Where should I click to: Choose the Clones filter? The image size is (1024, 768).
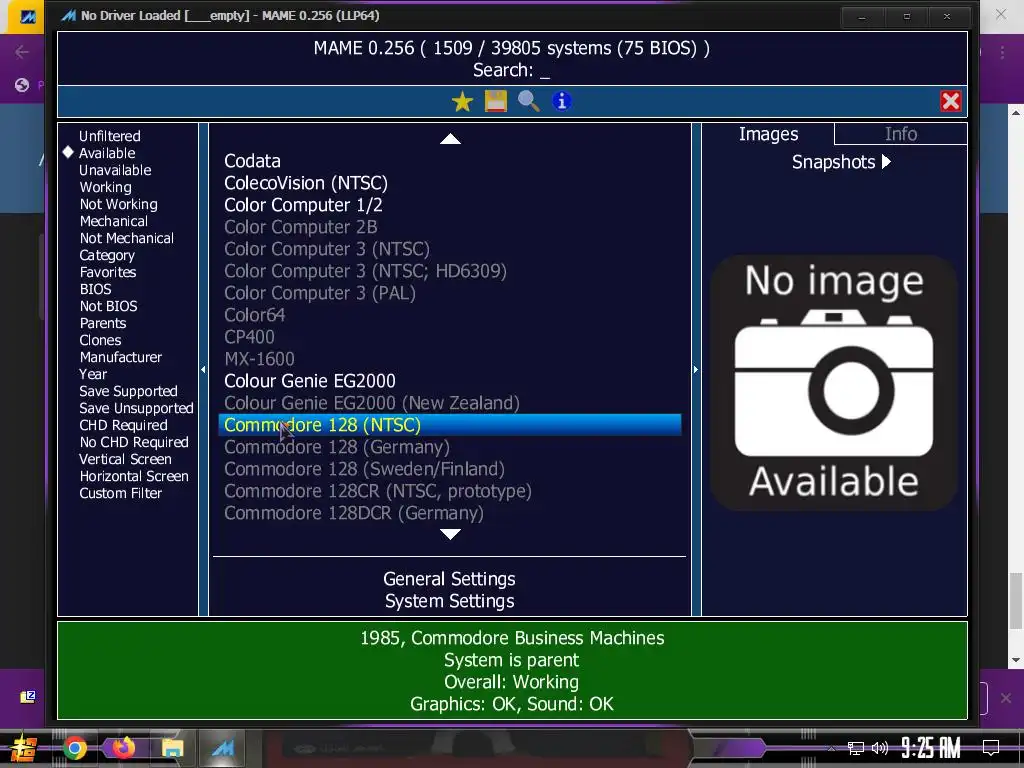pyautogui.click(x=100, y=340)
